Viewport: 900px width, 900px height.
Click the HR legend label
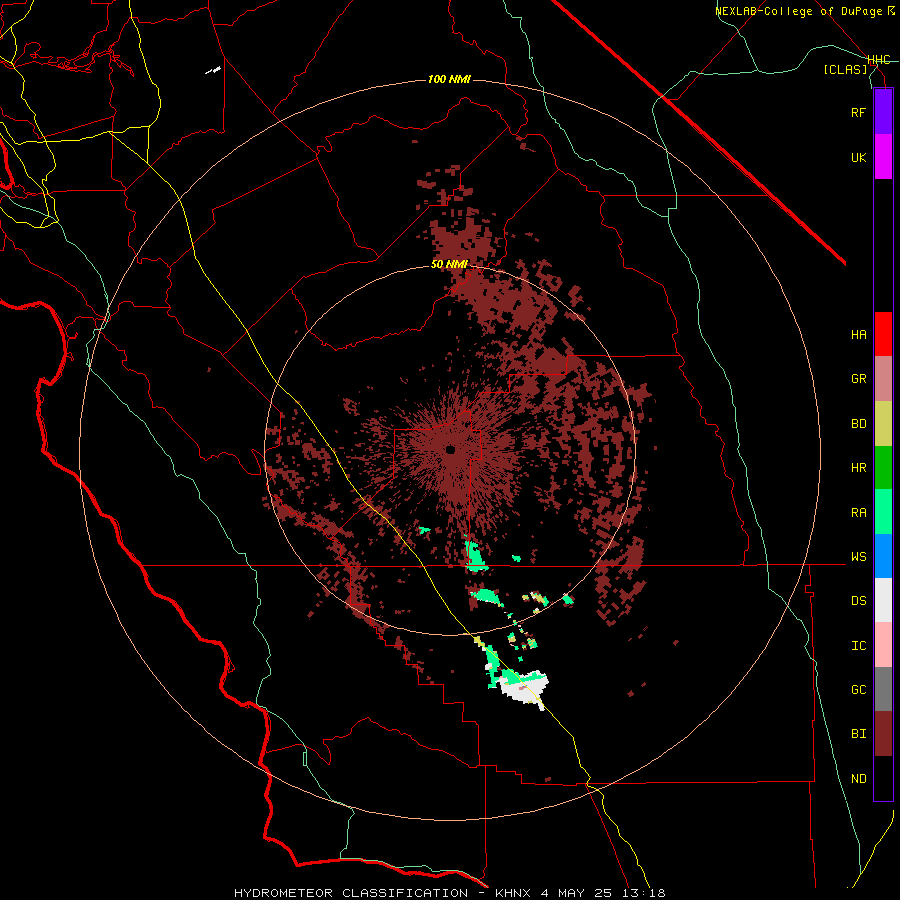858,468
